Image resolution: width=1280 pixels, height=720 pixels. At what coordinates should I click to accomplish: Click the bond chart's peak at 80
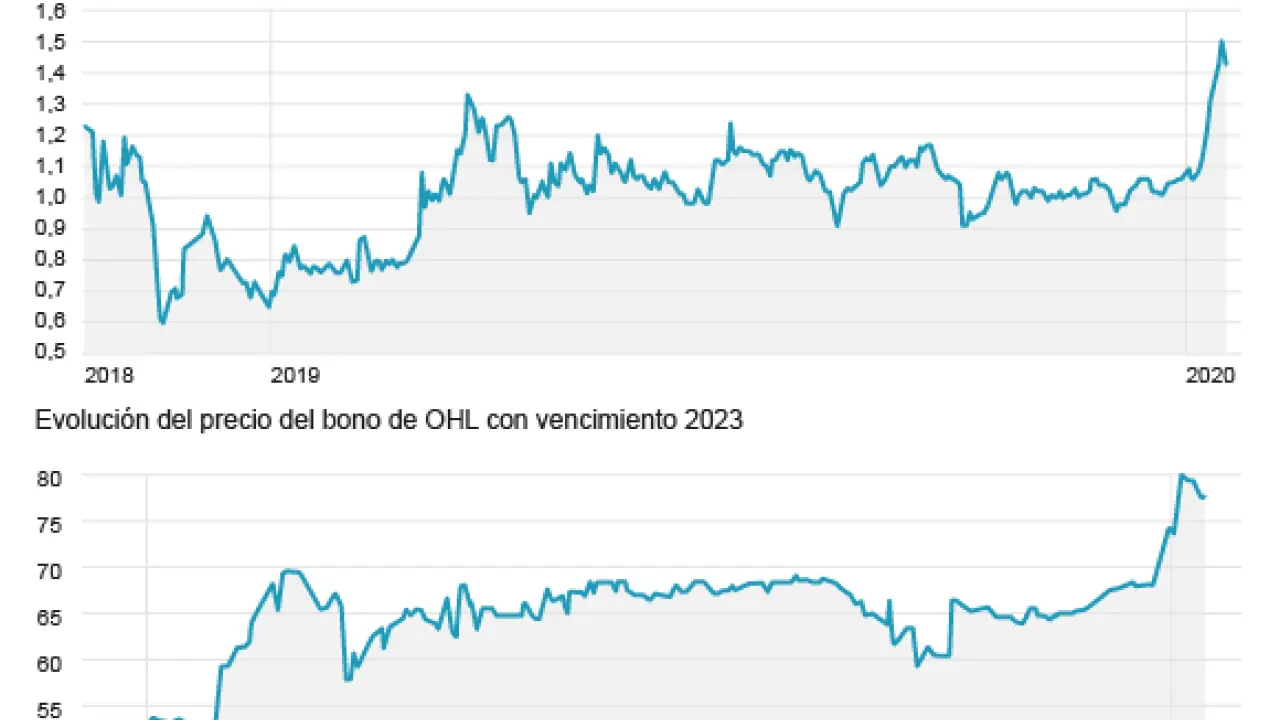1181,476
